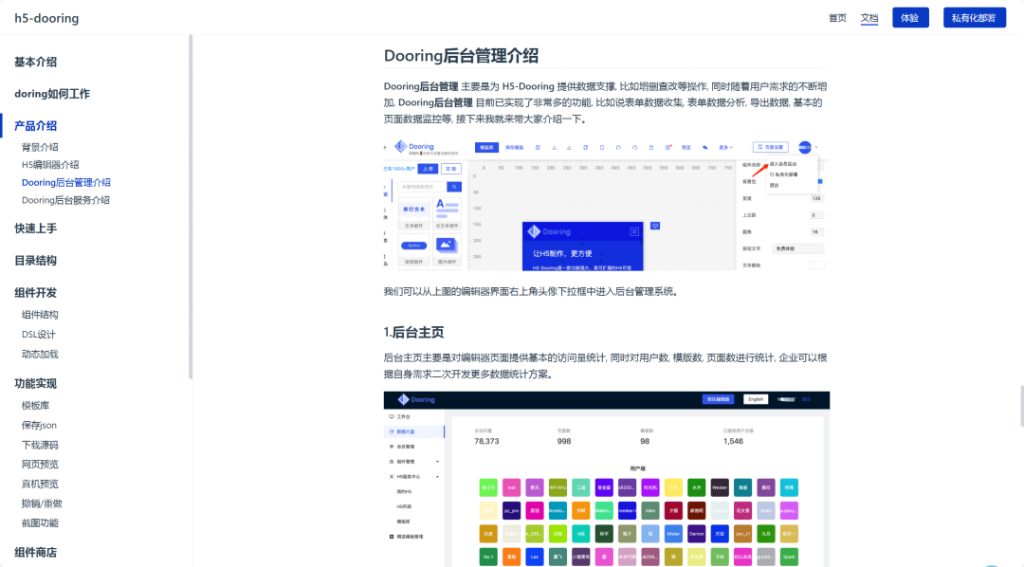1024x567 pixels.
Task: Open the H5编辑器介绍 sidebar link
Action: (50, 165)
